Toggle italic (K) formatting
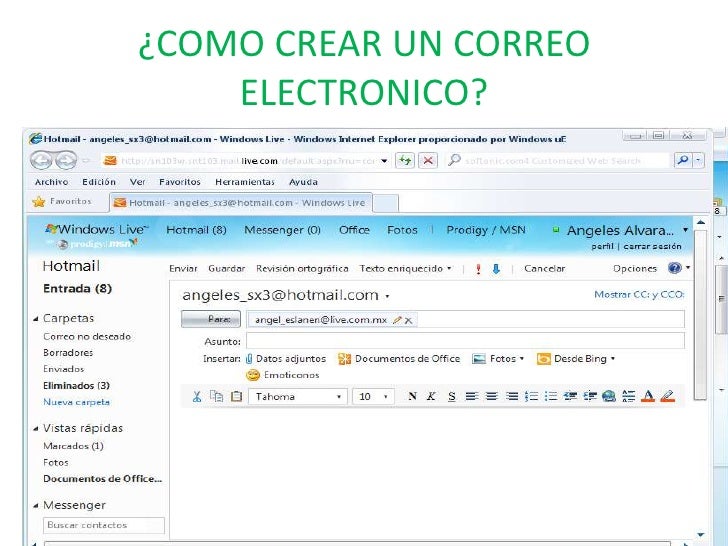Image resolution: width=728 pixels, height=546 pixels. [431, 396]
